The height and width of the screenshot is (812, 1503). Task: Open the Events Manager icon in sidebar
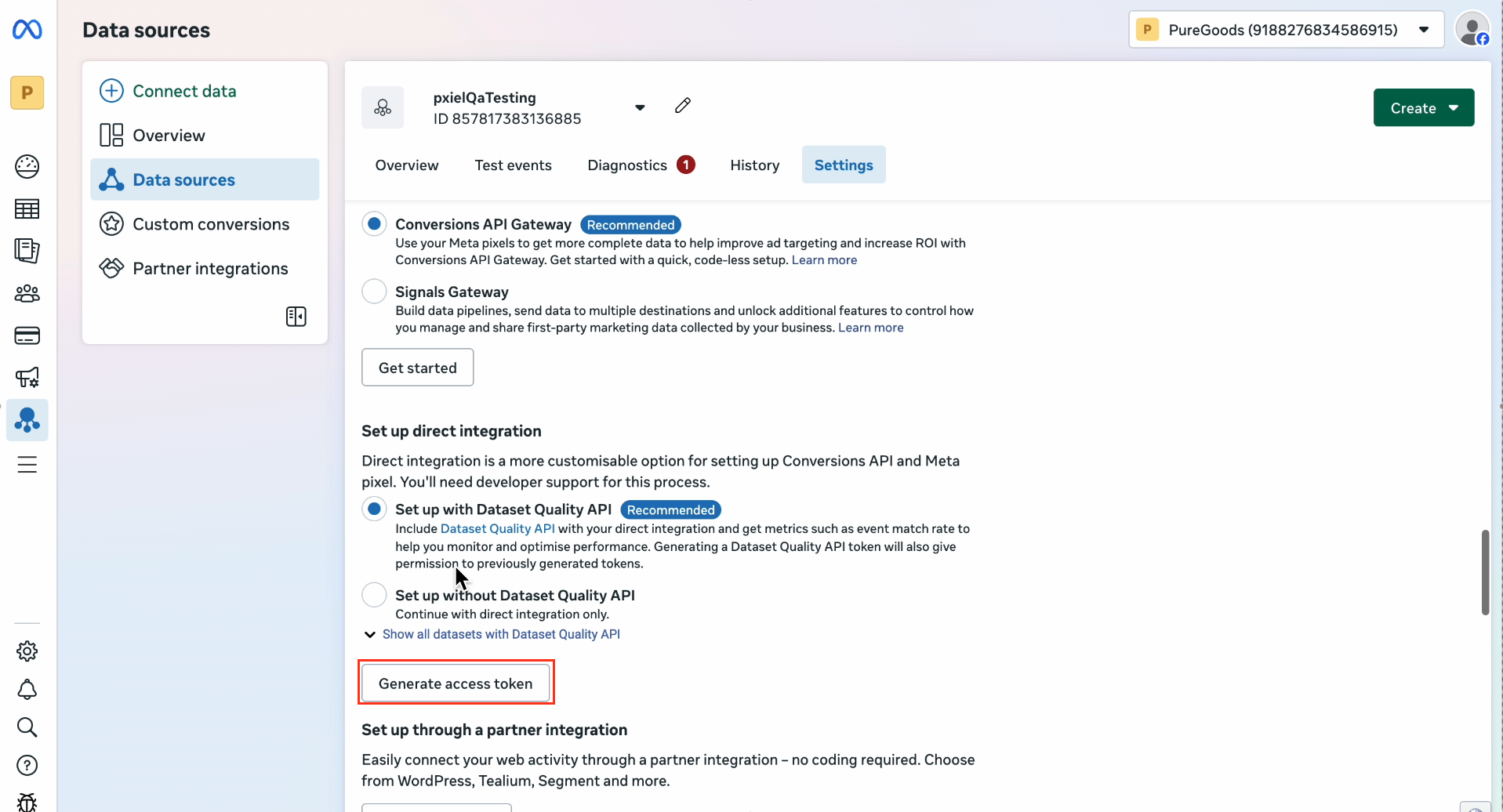click(x=27, y=420)
